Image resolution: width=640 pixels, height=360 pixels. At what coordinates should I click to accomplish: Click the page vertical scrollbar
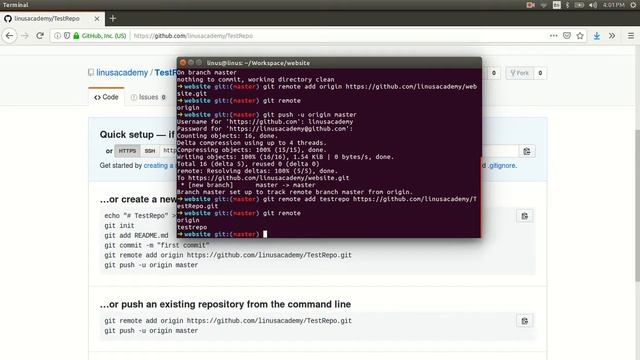tap(637, 204)
